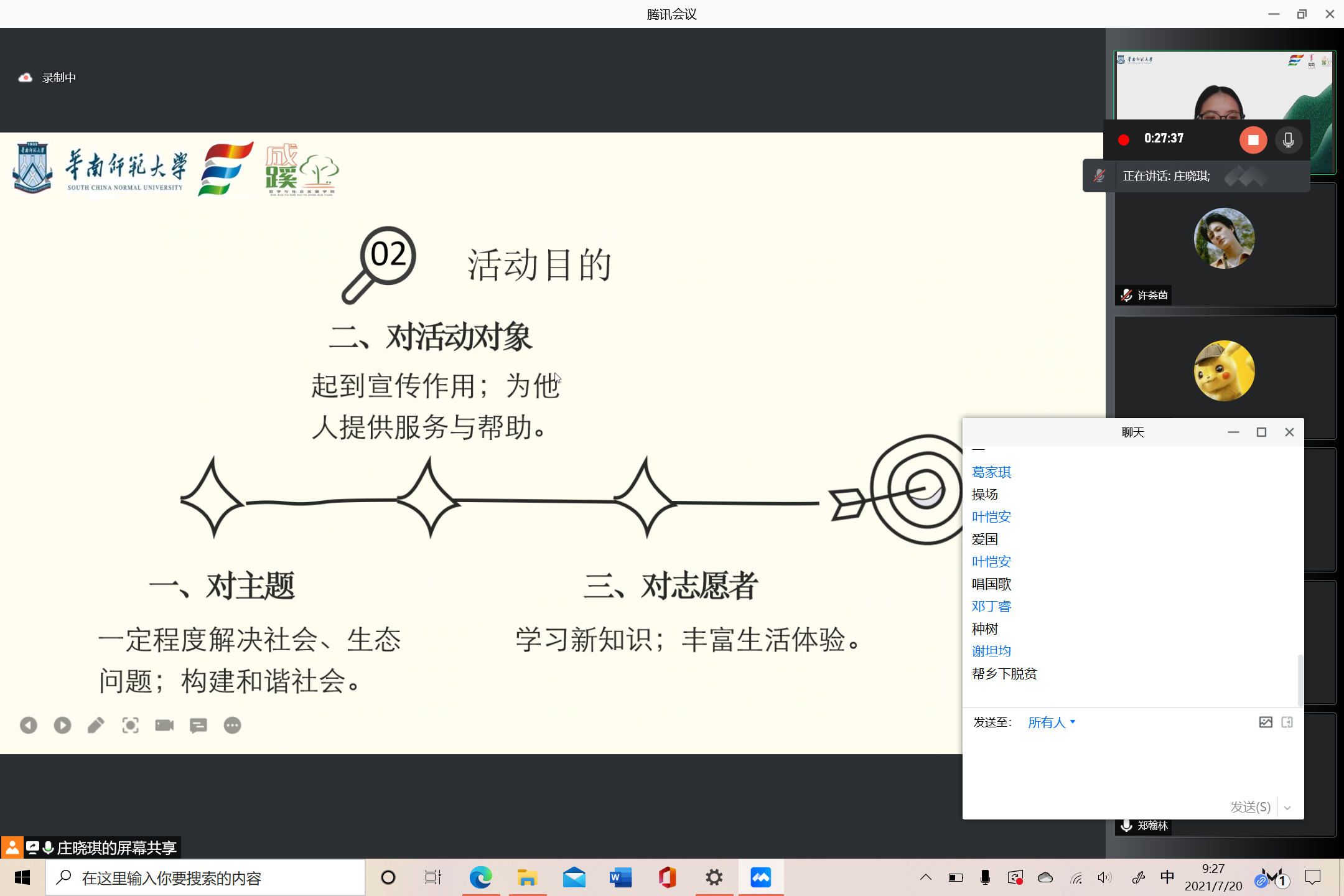Select sender name 葛家琪 in chat
1344x896 pixels.
[991, 472]
